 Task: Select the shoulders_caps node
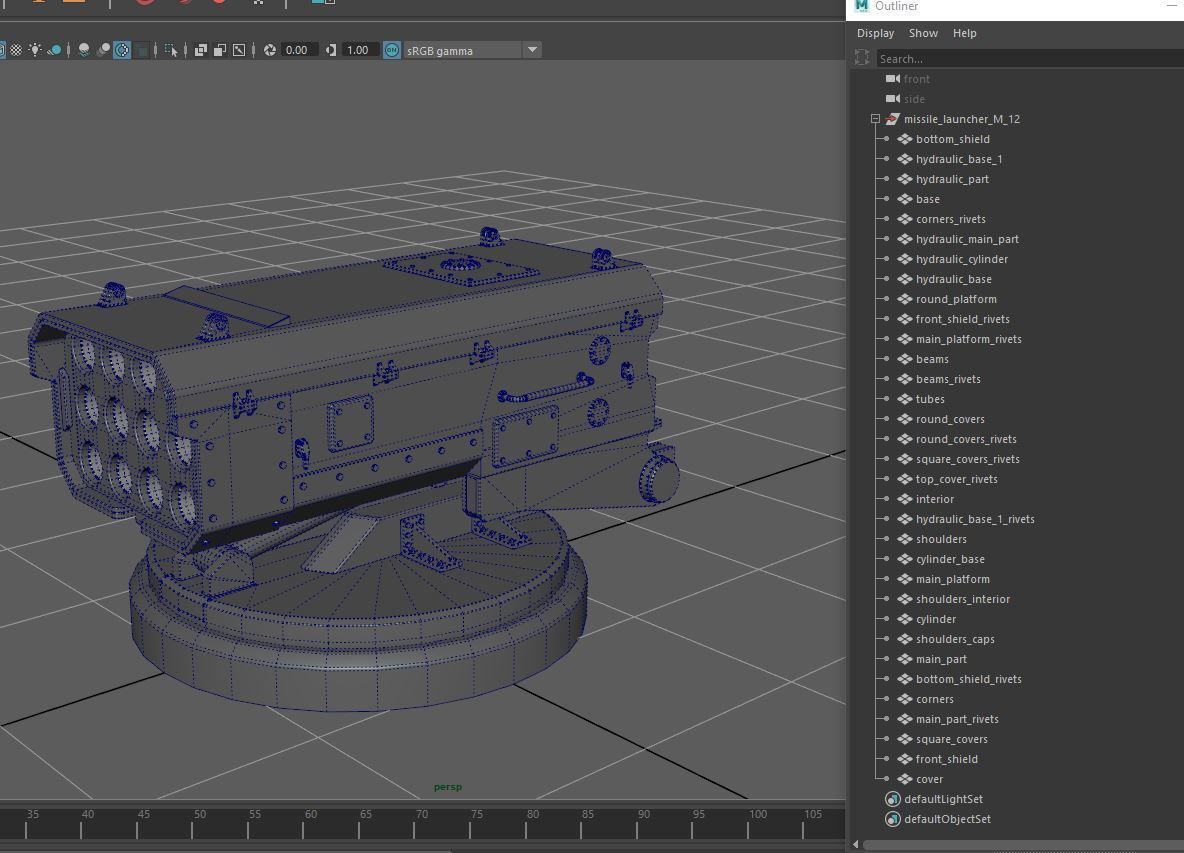tap(955, 639)
